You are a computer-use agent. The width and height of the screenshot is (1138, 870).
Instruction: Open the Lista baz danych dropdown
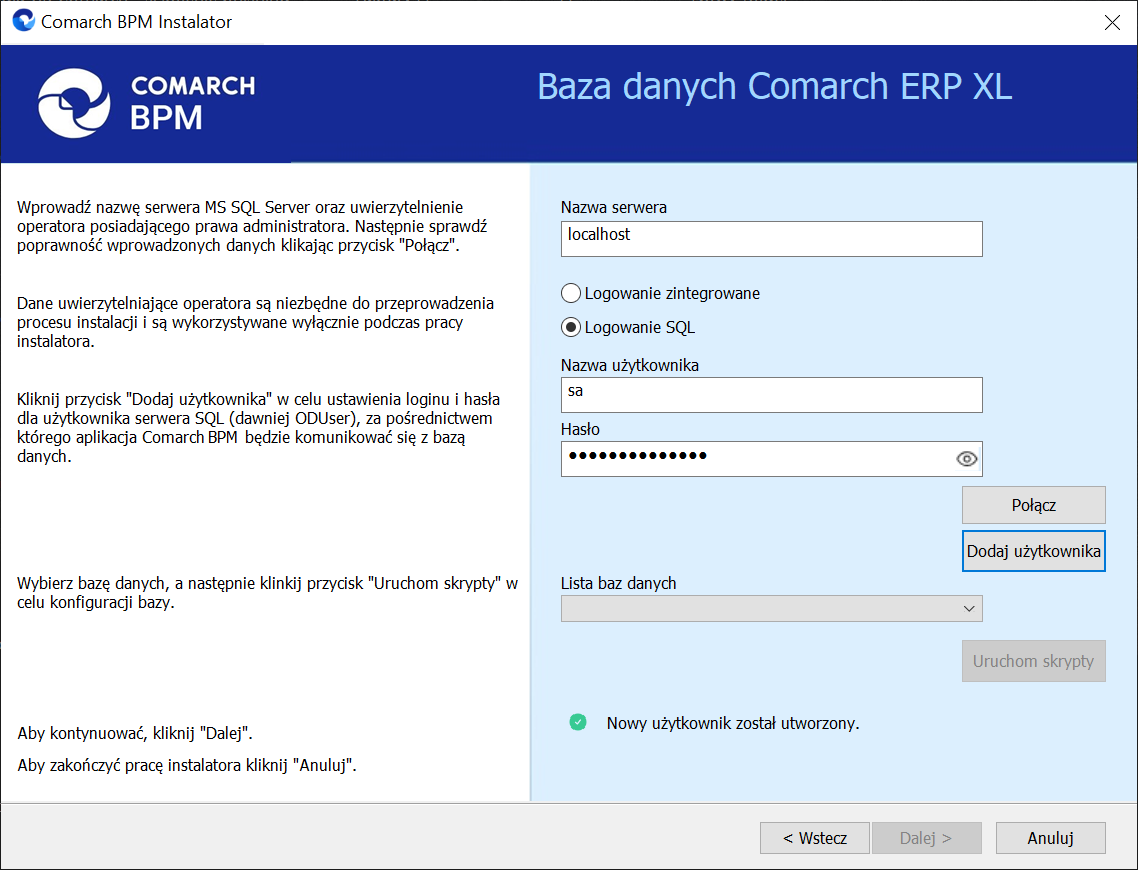pos(771,608)
